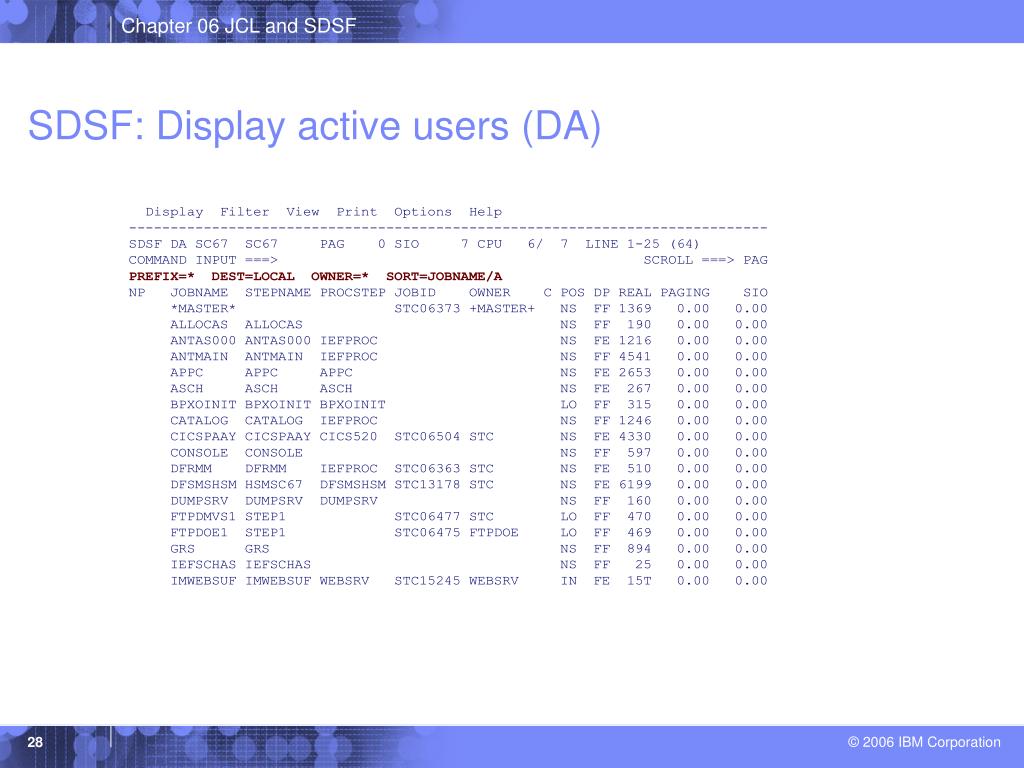Screen dimensions: 1024x768
Task: Select the ANTMAIN jobname
Action: [x=199, y=357]
